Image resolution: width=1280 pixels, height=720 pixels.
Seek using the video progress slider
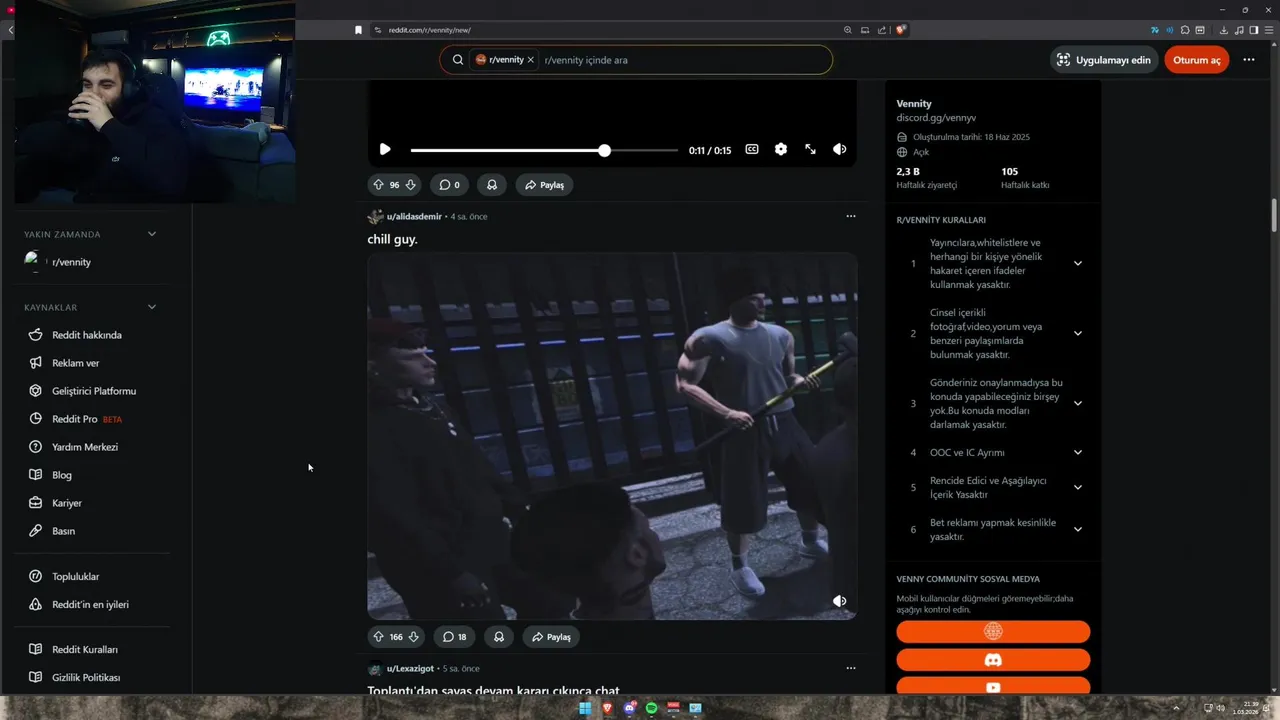[544, 150]
